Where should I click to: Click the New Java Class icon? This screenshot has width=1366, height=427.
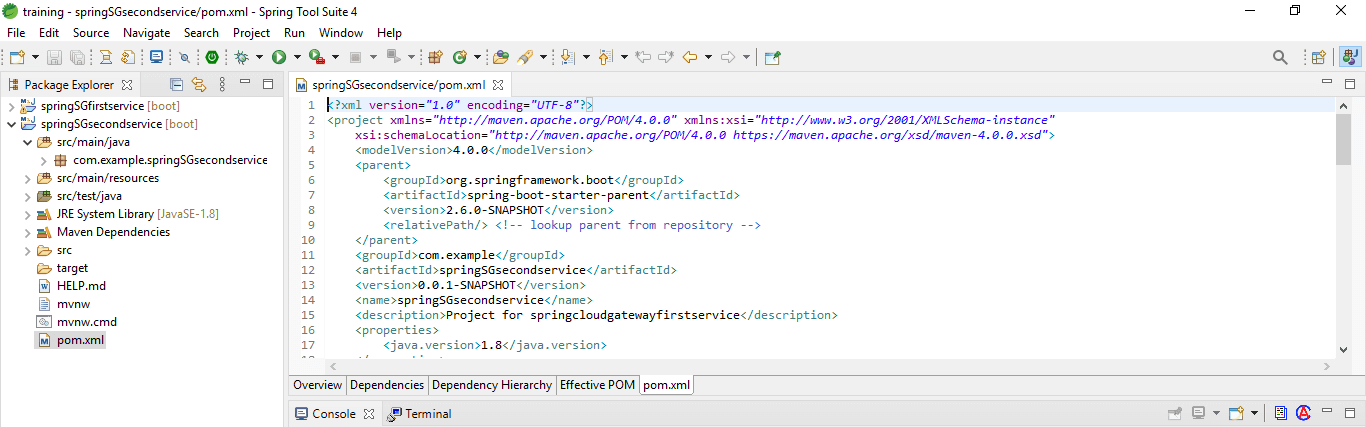[x=460, y=58]
